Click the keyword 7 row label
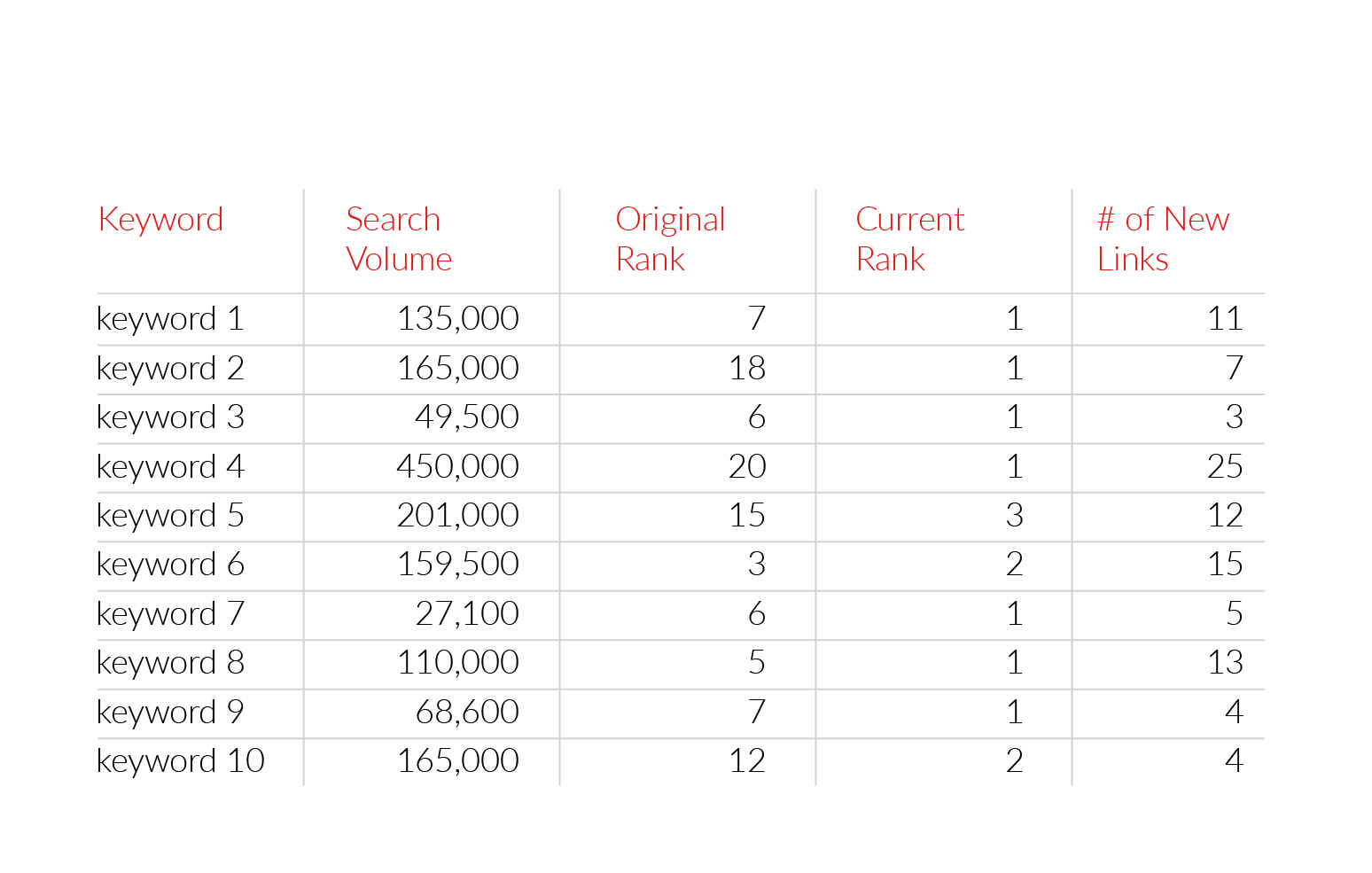 170,614
